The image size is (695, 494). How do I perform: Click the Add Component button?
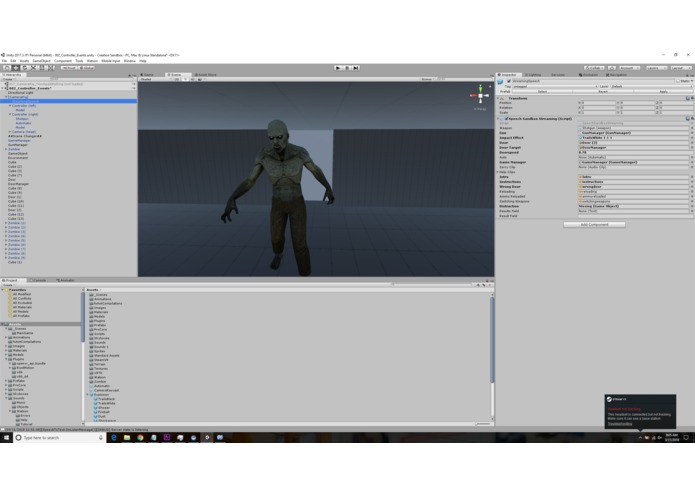pyautogui.click(x=594, y=225)
